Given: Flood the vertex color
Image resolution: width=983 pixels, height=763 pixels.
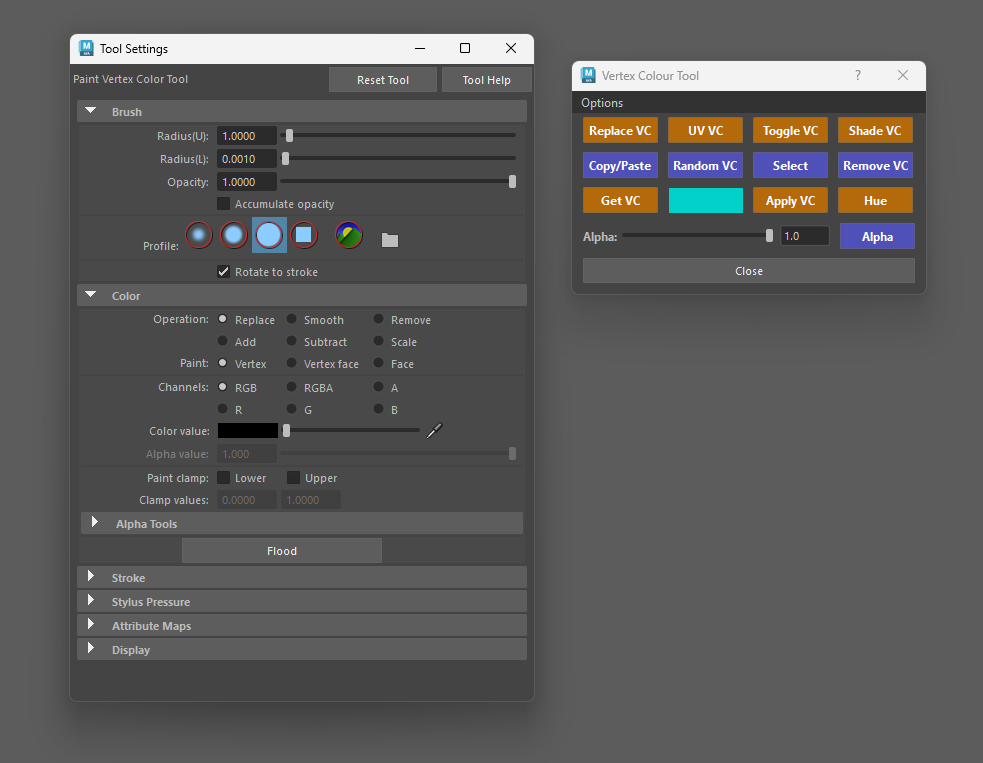Looking at the screenshot, I should pos(282,550).
